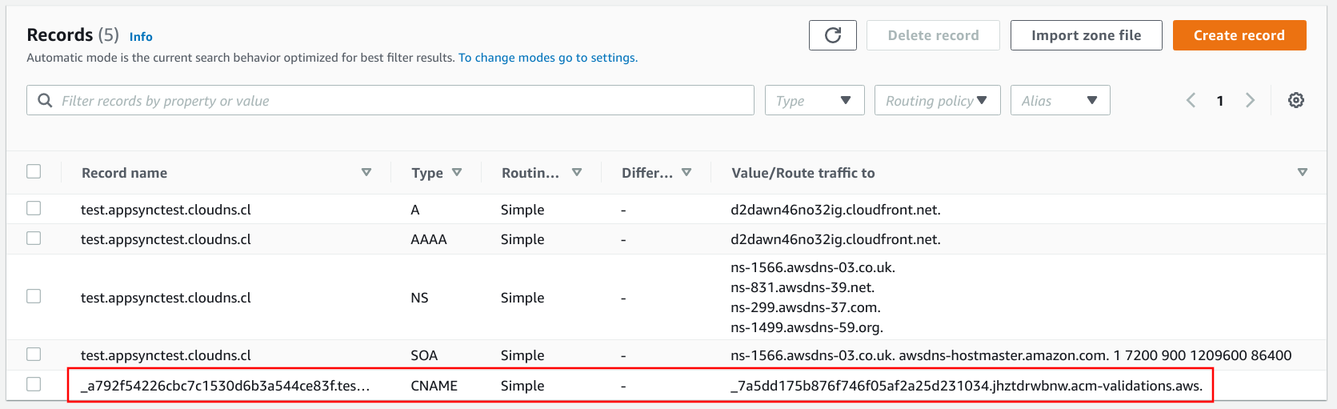Click the filter records search field
This screenshot has height=409, width=1337.
coord(390,100)
